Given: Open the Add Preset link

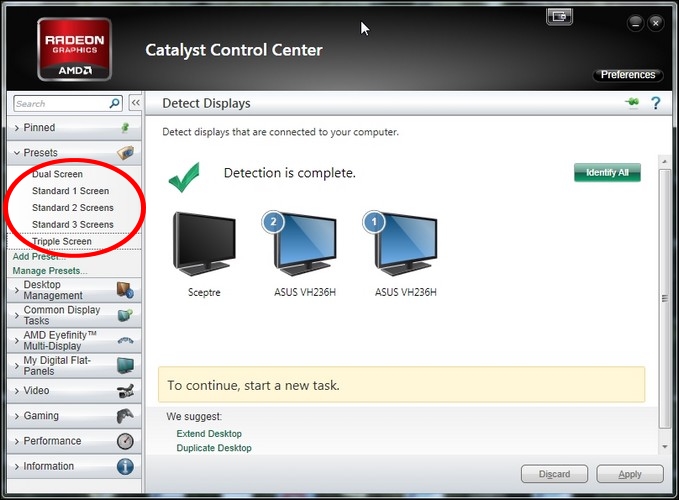Looking at the screenshot, I should point(39,257).
